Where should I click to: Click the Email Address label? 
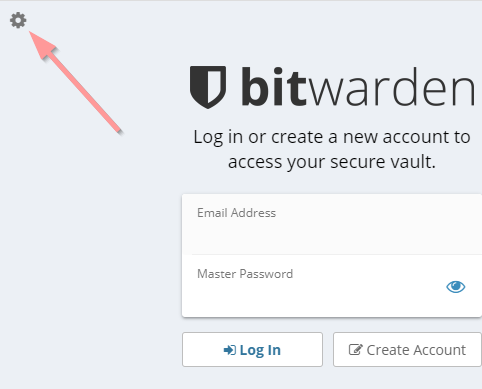[236, 213]
